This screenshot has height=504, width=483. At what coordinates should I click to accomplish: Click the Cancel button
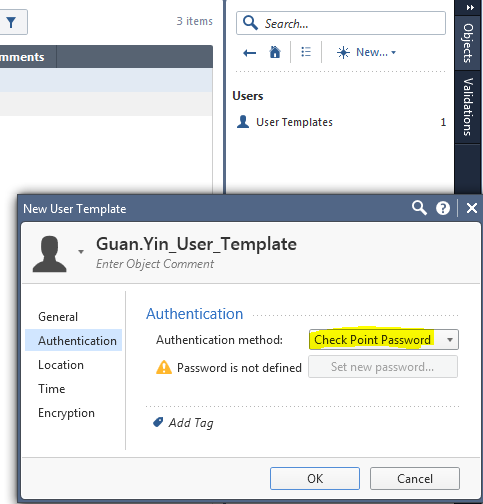tap(415, 478)
